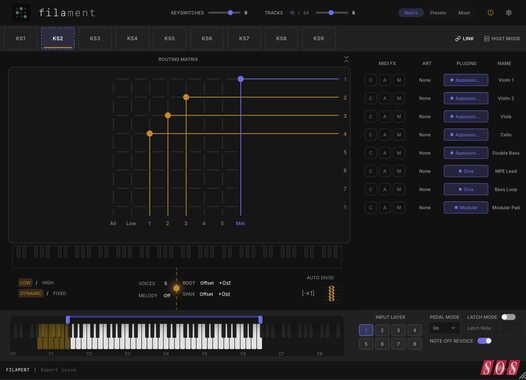526x380 pixels.
Task: Click the keyboard range right handle
Action: [260, 320]
